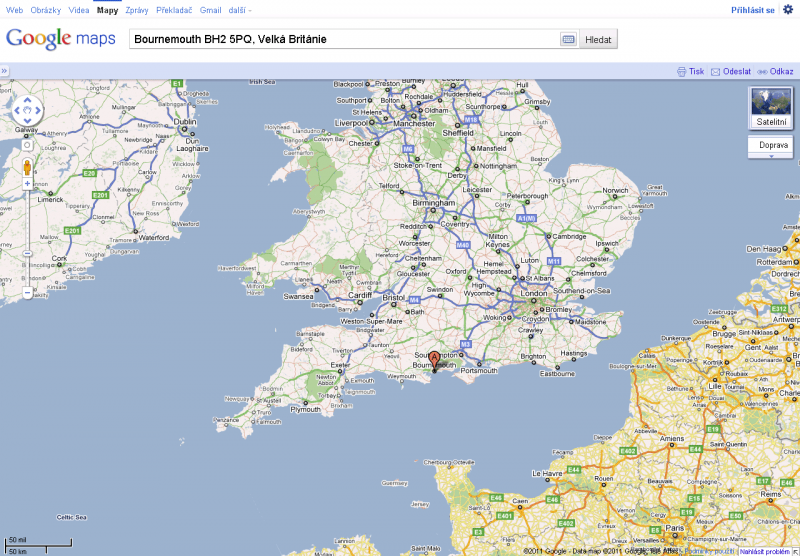Open the Doprava traffic layer dropdown

click(771, 146)
